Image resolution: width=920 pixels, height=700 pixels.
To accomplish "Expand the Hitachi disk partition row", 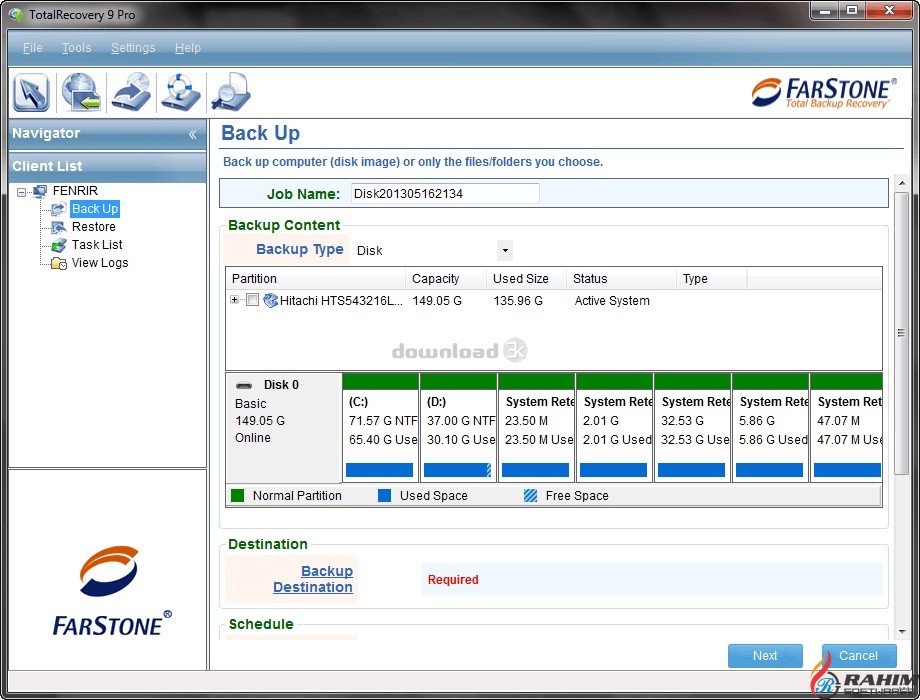I will (235, 301).
